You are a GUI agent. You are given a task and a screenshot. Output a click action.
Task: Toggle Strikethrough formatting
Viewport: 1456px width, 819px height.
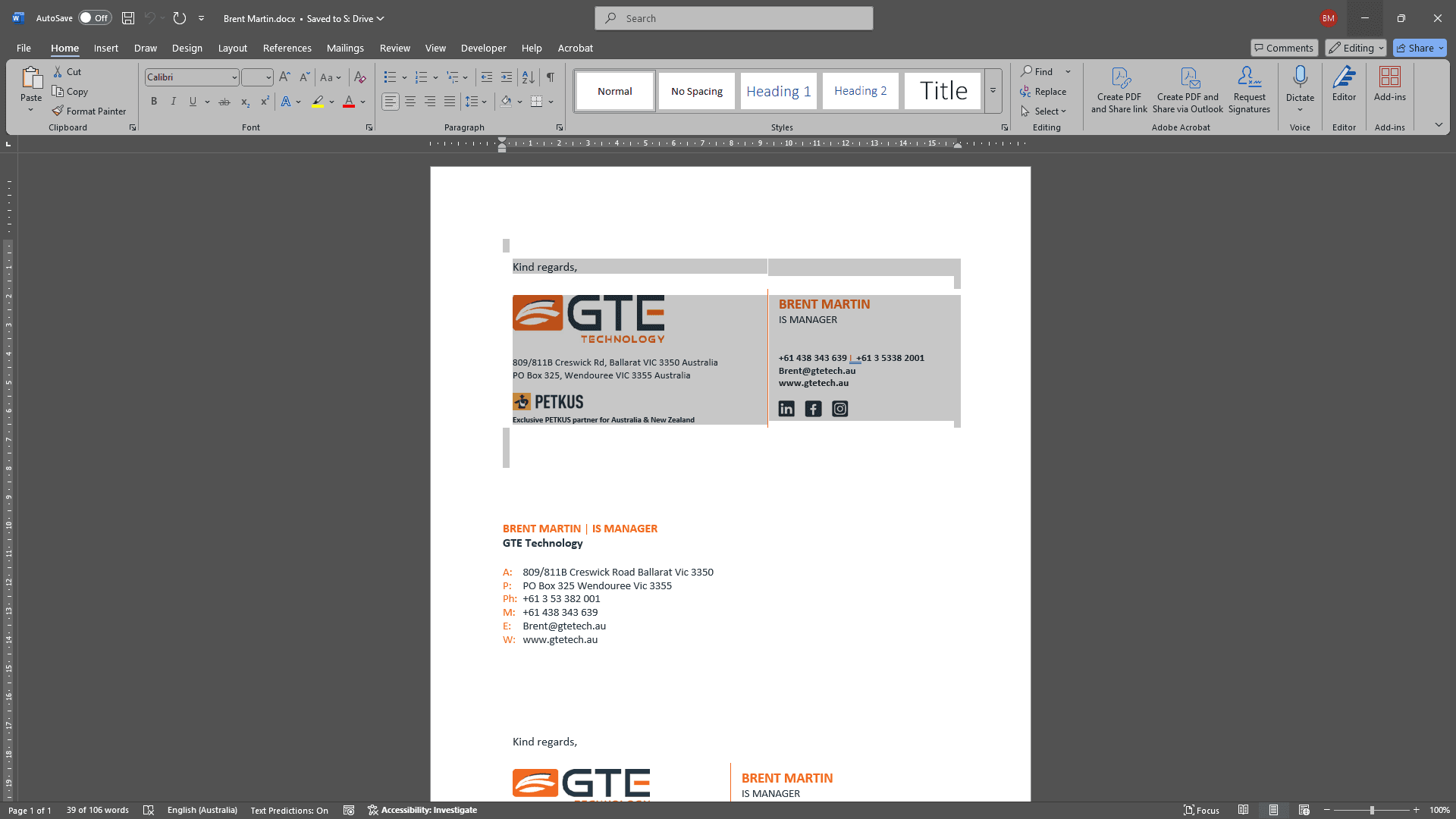pos(224,102)
